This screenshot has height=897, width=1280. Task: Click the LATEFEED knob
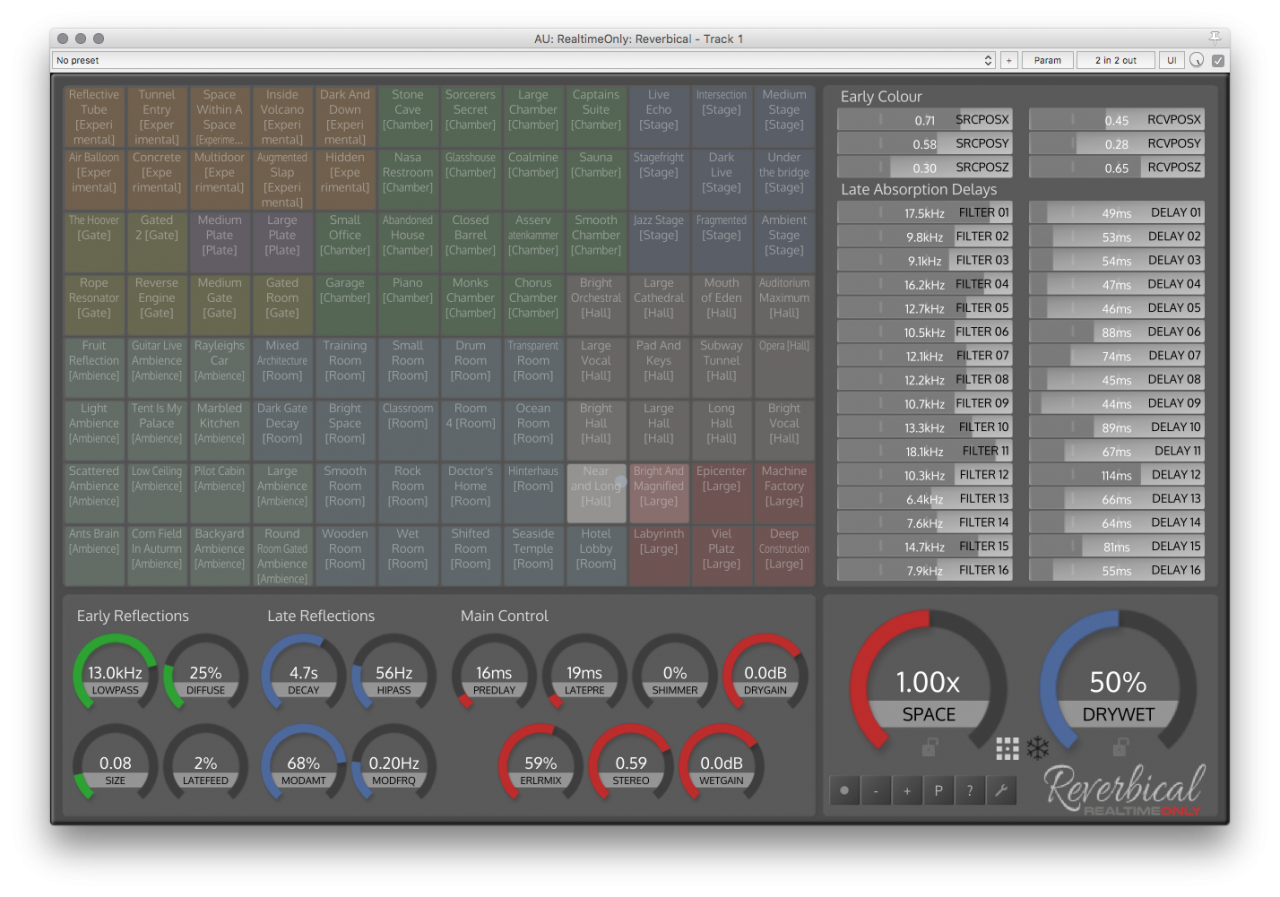click(x=205, y=765)
